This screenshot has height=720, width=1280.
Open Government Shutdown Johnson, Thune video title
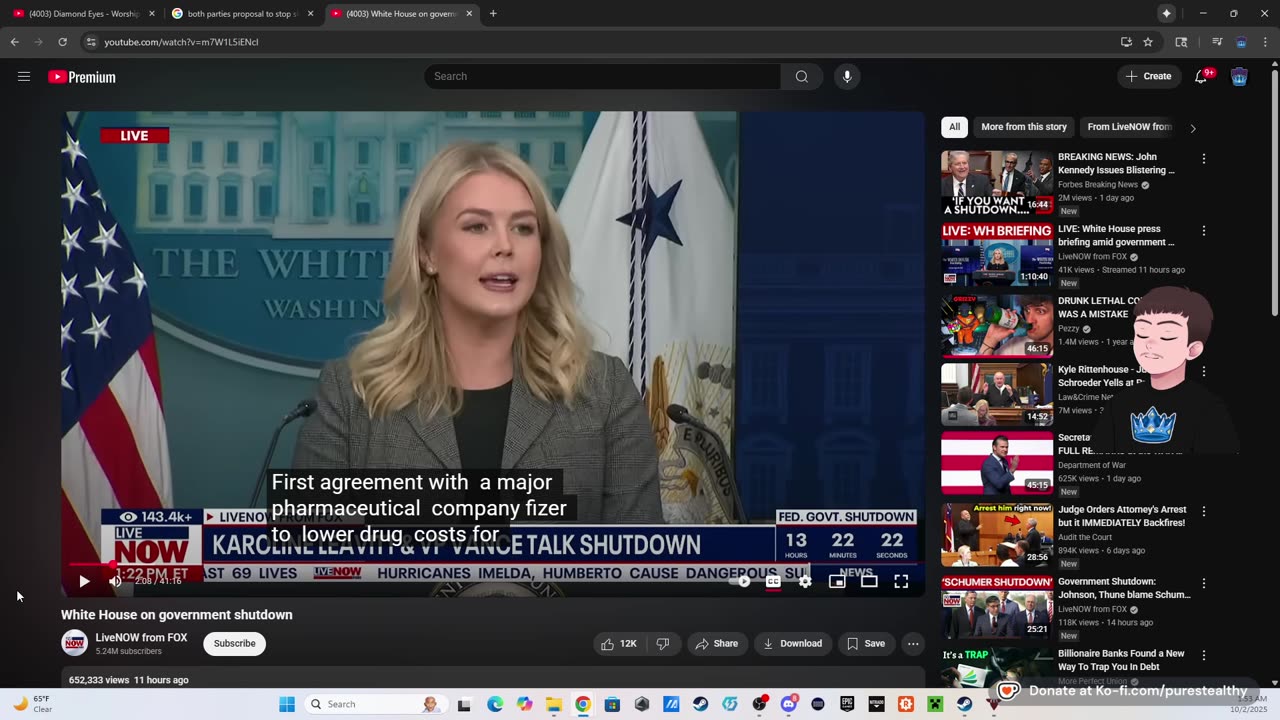coord(1124,588)
